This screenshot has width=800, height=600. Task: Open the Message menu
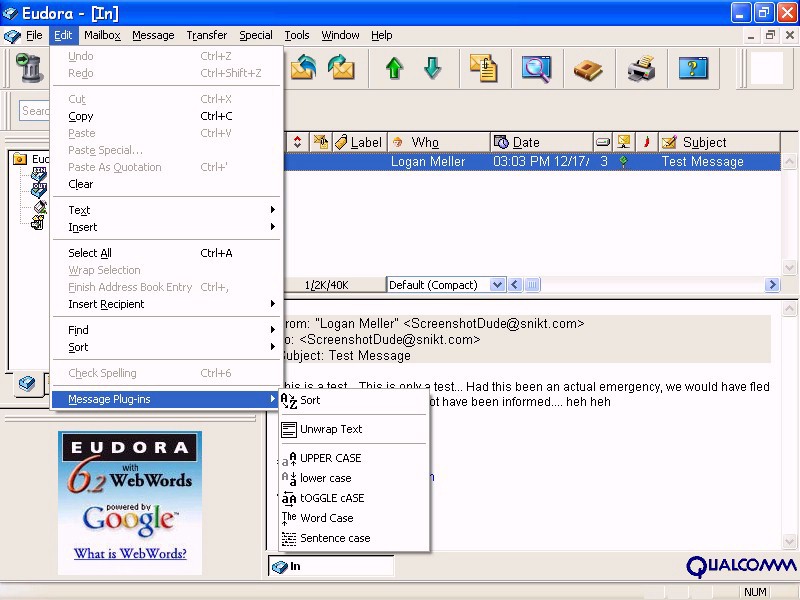153,35
